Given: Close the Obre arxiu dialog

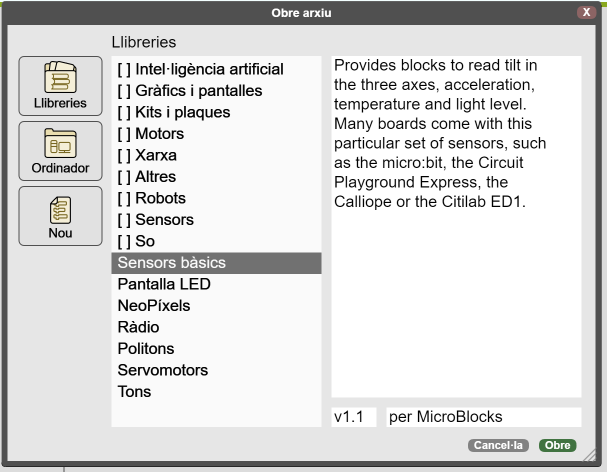Looking at the screenshot, I should coord(586,13).
